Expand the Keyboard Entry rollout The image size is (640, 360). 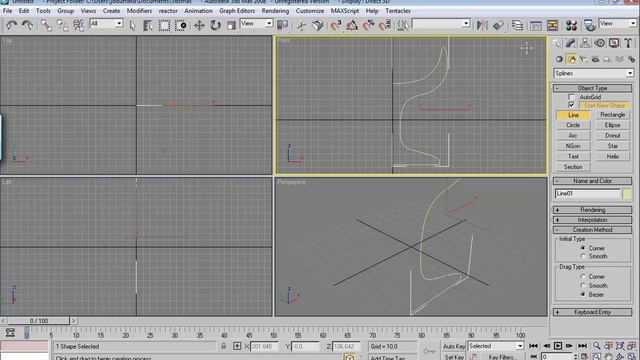tap(592, 312)
